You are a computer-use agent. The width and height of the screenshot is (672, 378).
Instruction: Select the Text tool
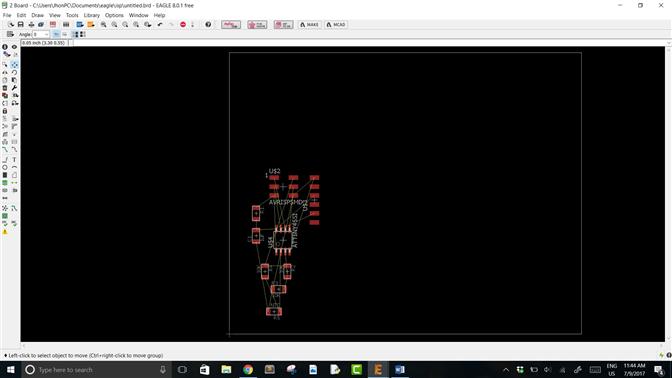coord(14,159)
